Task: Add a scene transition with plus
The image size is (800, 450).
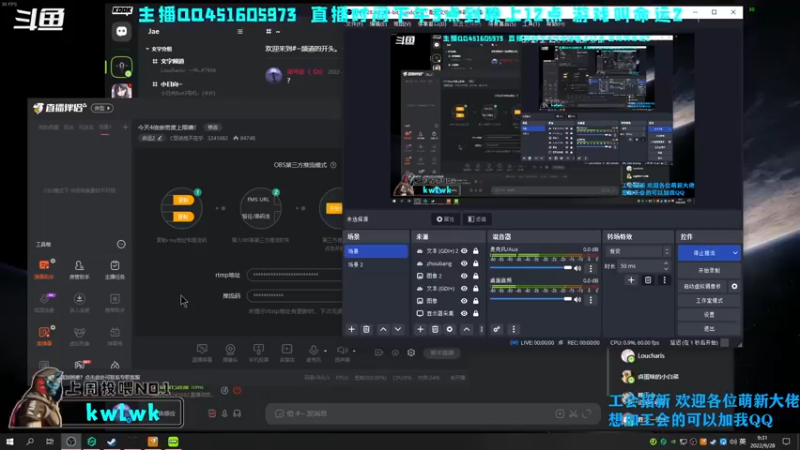Action: pos(631,280)
